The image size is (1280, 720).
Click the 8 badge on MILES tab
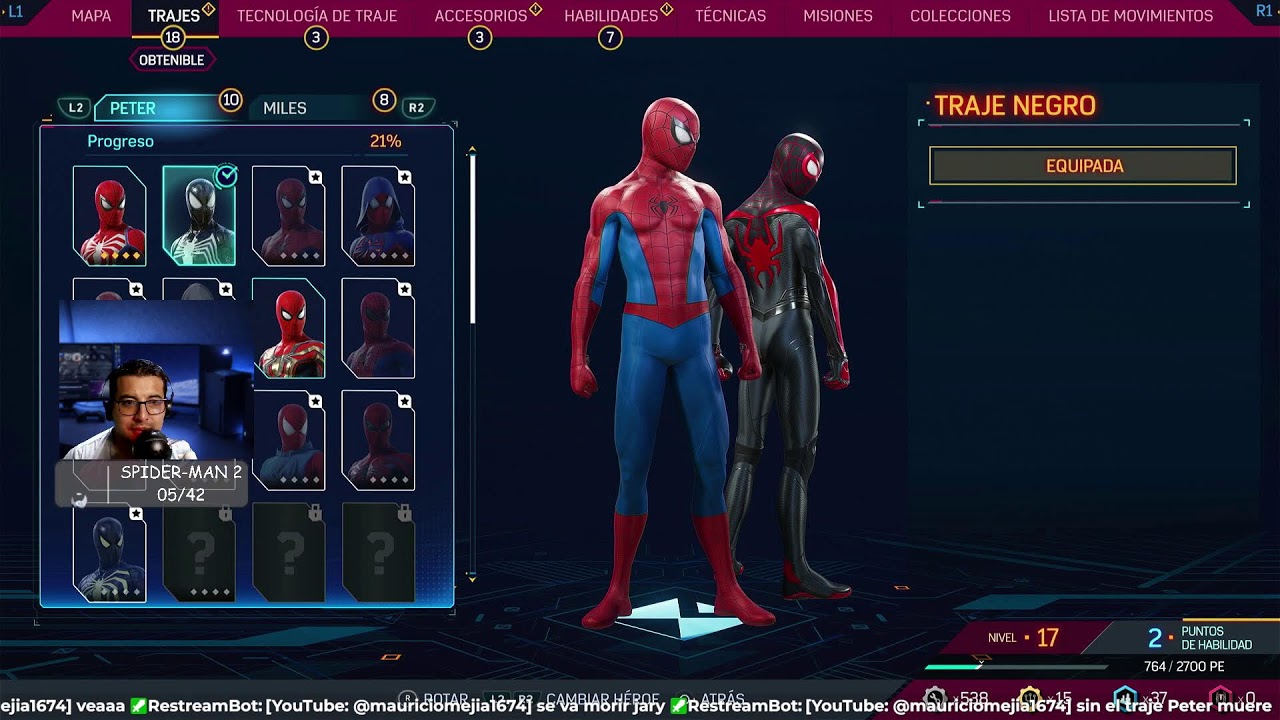[x=384, y=100]
